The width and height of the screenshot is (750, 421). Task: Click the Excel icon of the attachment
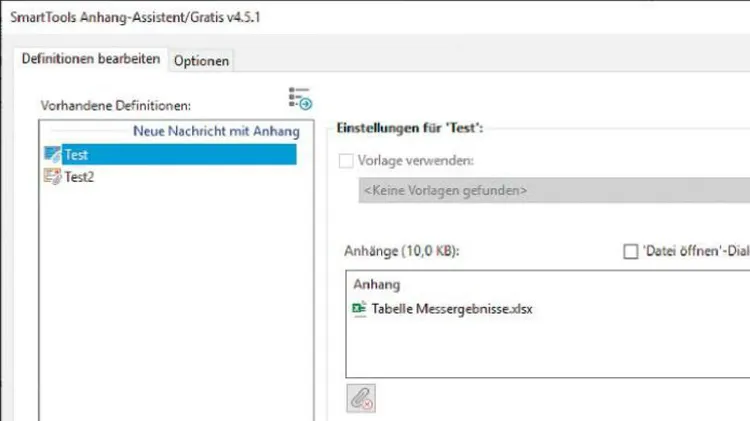pyautogui.click(x=359, y=309)
